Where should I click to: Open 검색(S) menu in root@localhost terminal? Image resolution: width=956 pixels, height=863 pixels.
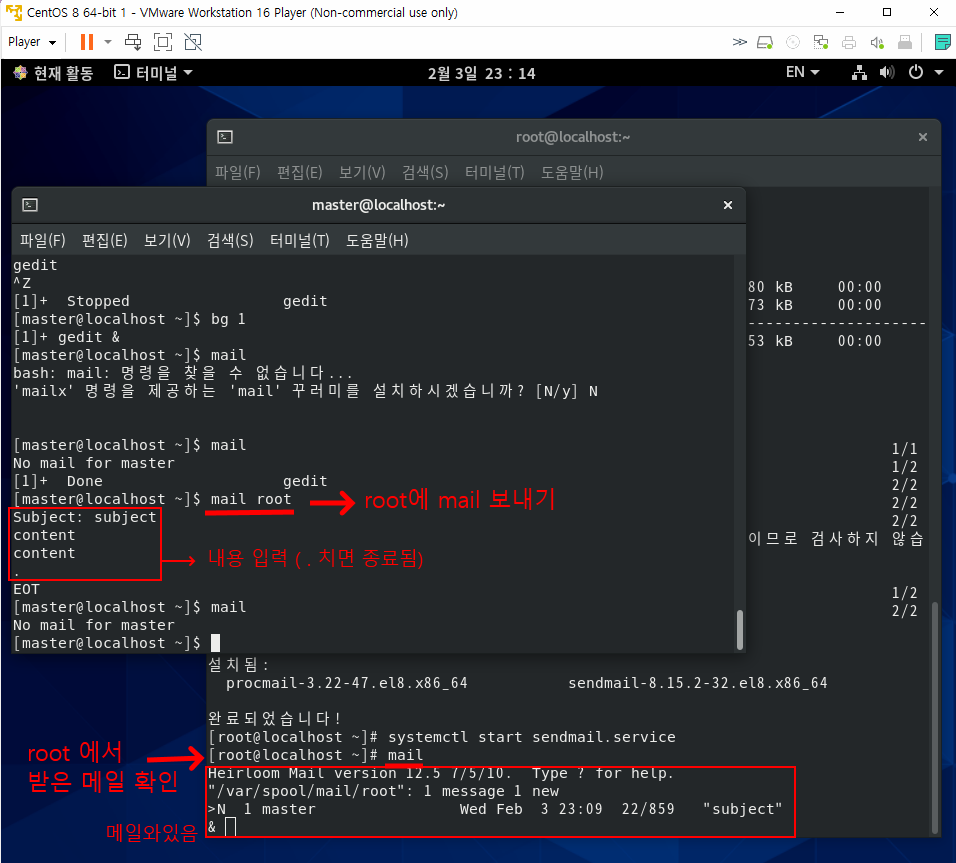(425, 173)
